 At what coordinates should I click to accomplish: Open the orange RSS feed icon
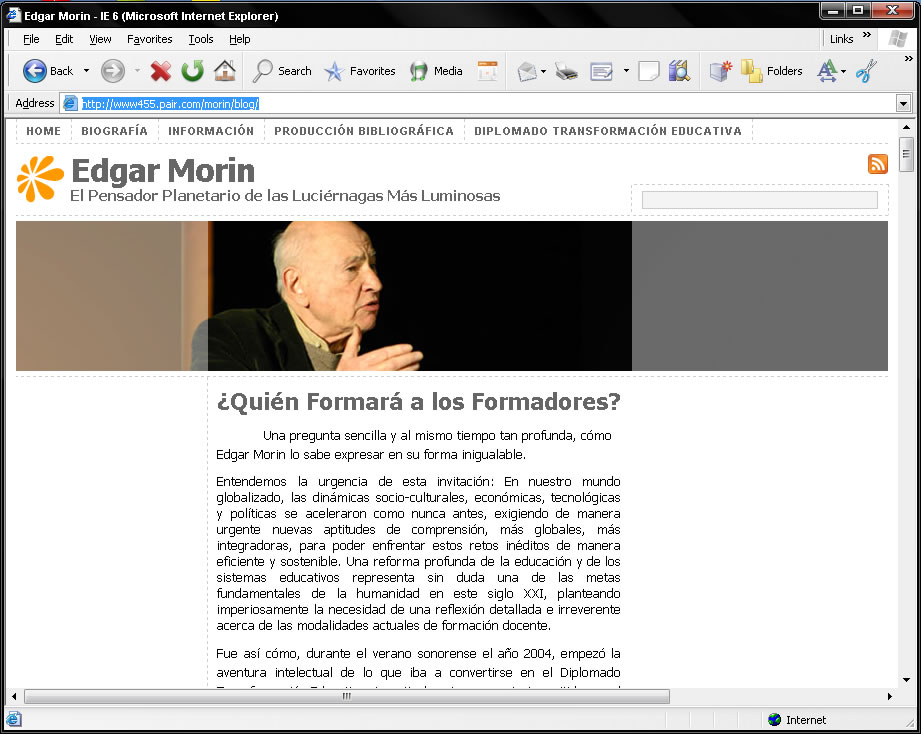coord(878,164)
